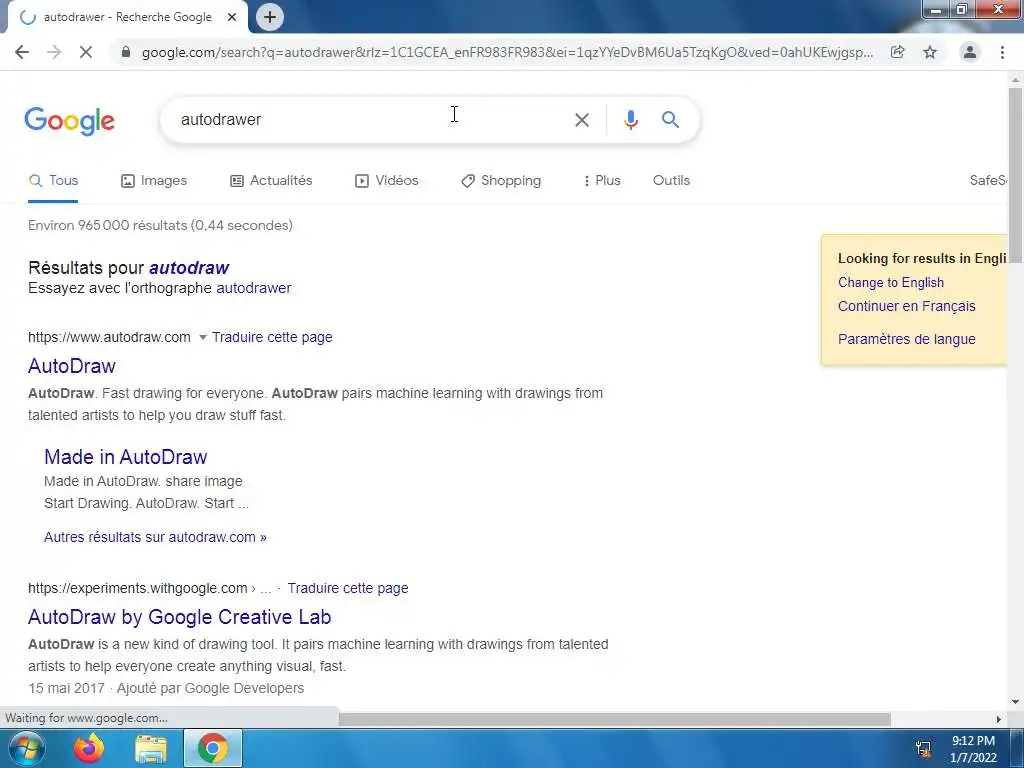1024x768 pixels.
Task: Select Chrome in the taskbar
Action: [213, 748]
